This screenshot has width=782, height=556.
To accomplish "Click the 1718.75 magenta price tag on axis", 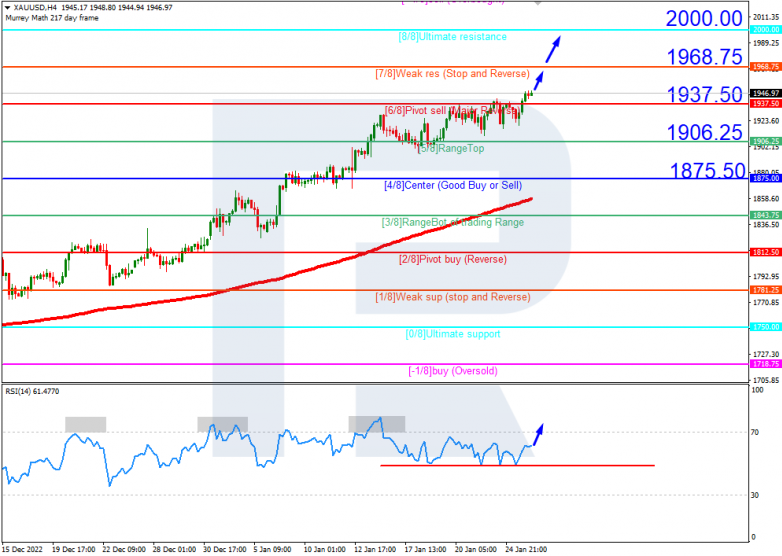I will [x=766, y=365].
